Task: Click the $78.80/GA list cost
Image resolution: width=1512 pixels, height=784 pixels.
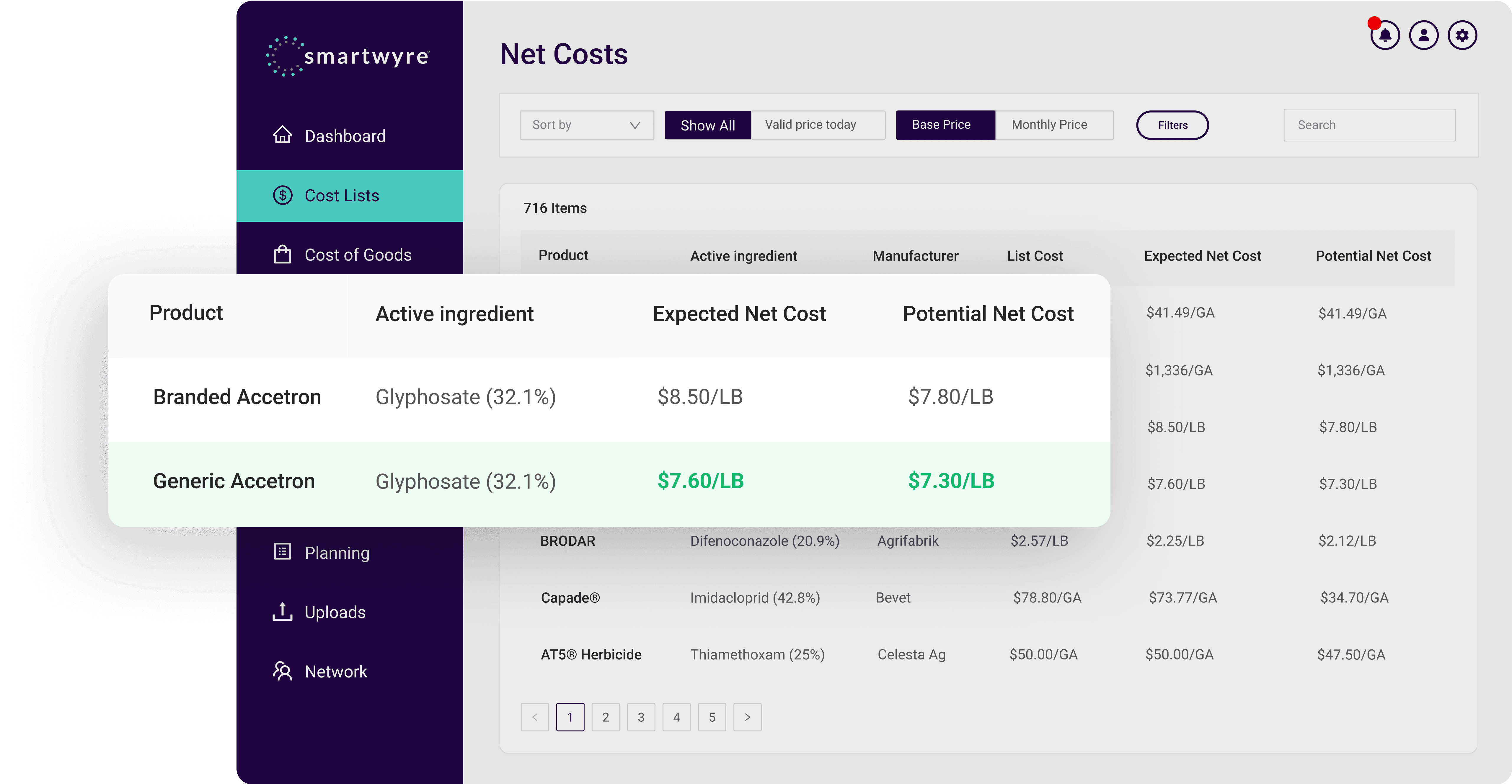Action: click(1047, 597)
